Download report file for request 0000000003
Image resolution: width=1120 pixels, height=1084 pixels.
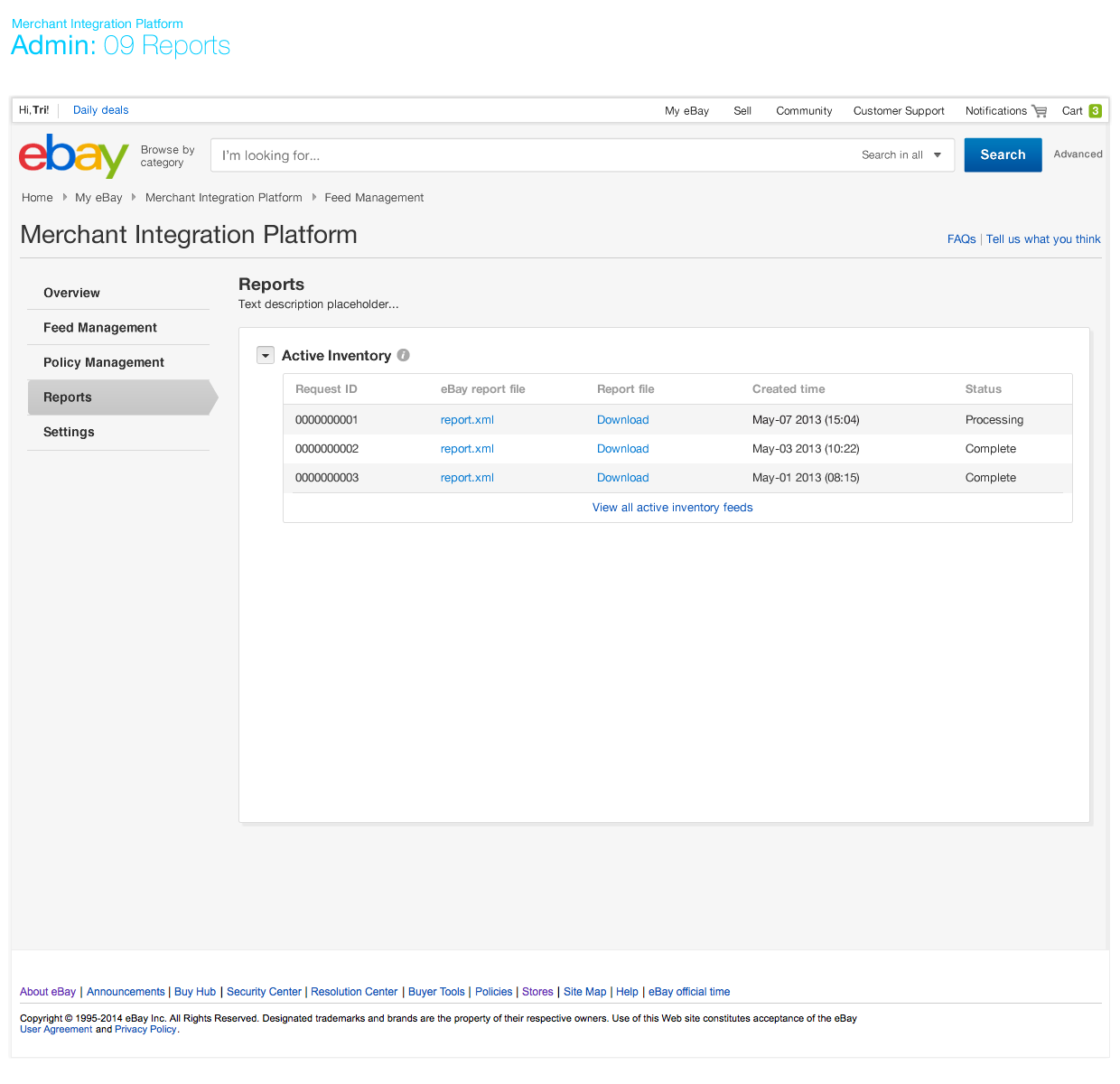point(623,478)
